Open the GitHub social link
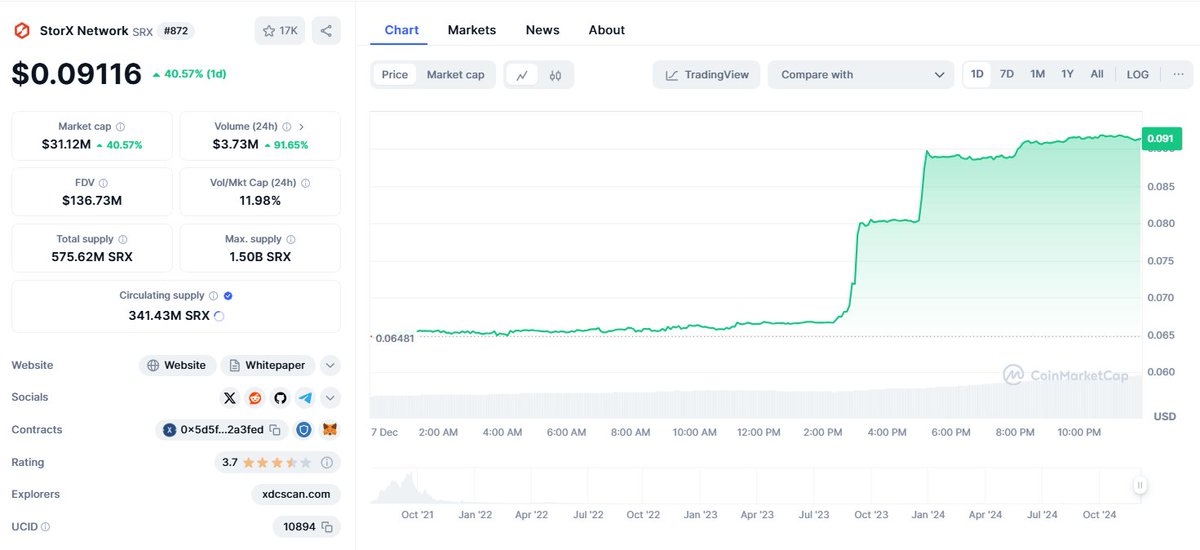 280,398
